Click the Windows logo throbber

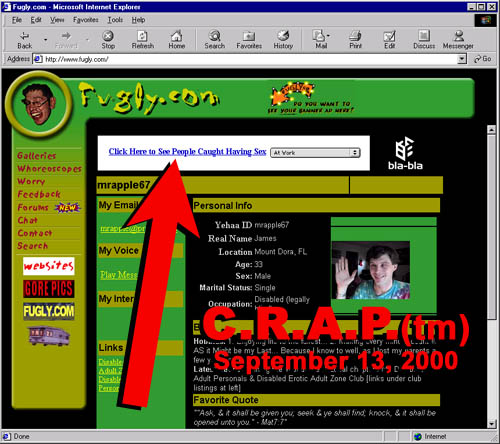(x=485, y=20)
